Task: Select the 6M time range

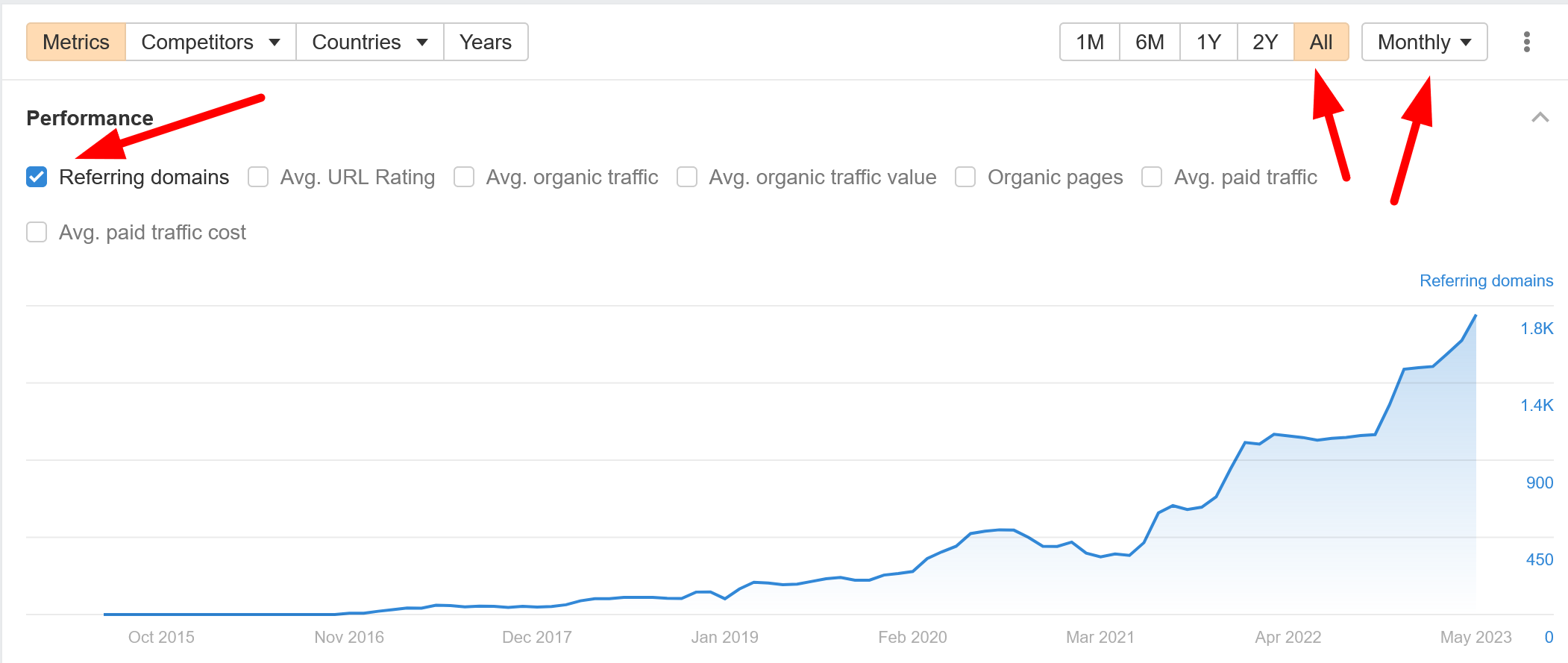Action: (1150, 42)
